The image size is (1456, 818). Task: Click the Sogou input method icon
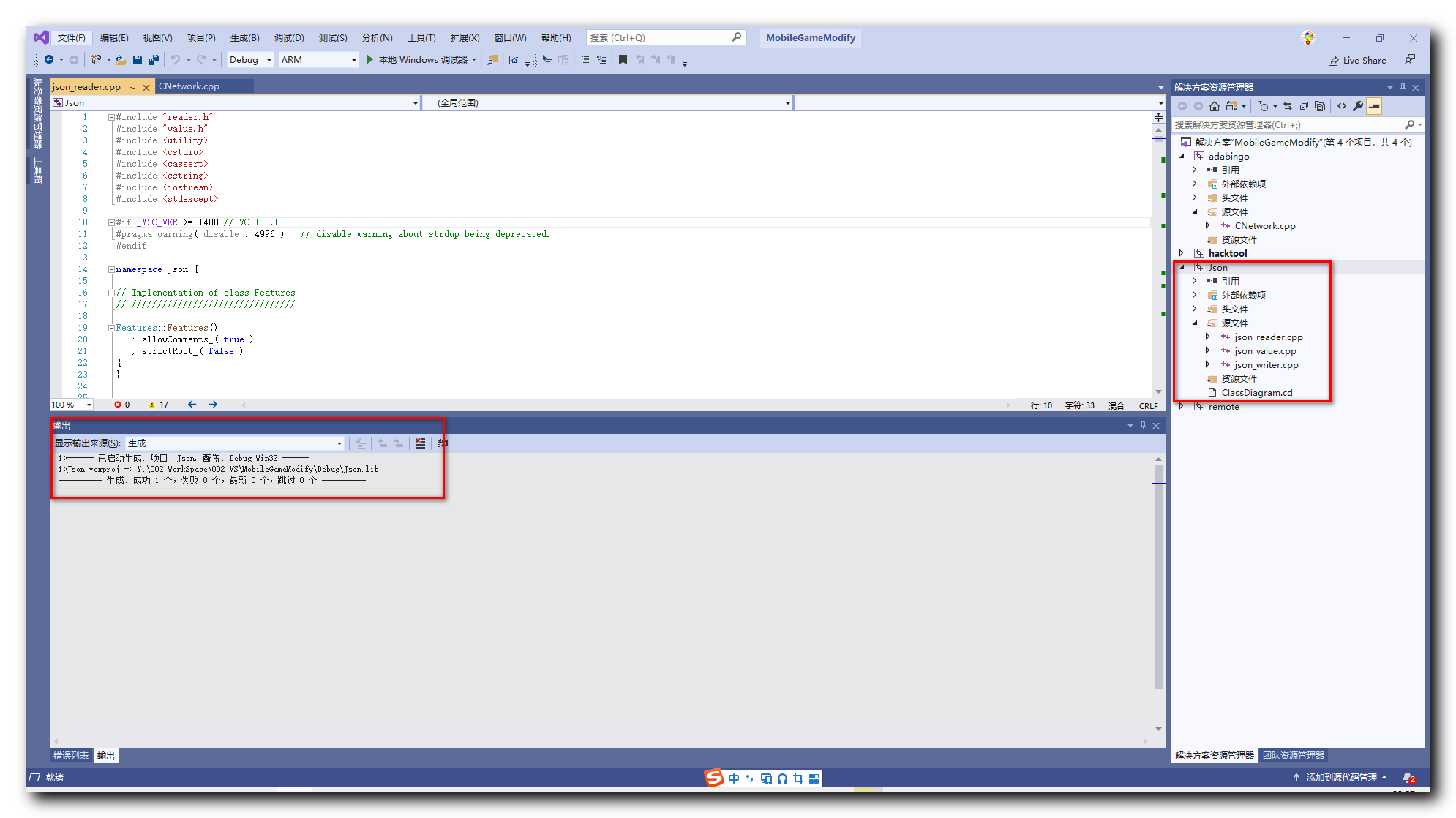pyautogui.click(x=713, y=778)
